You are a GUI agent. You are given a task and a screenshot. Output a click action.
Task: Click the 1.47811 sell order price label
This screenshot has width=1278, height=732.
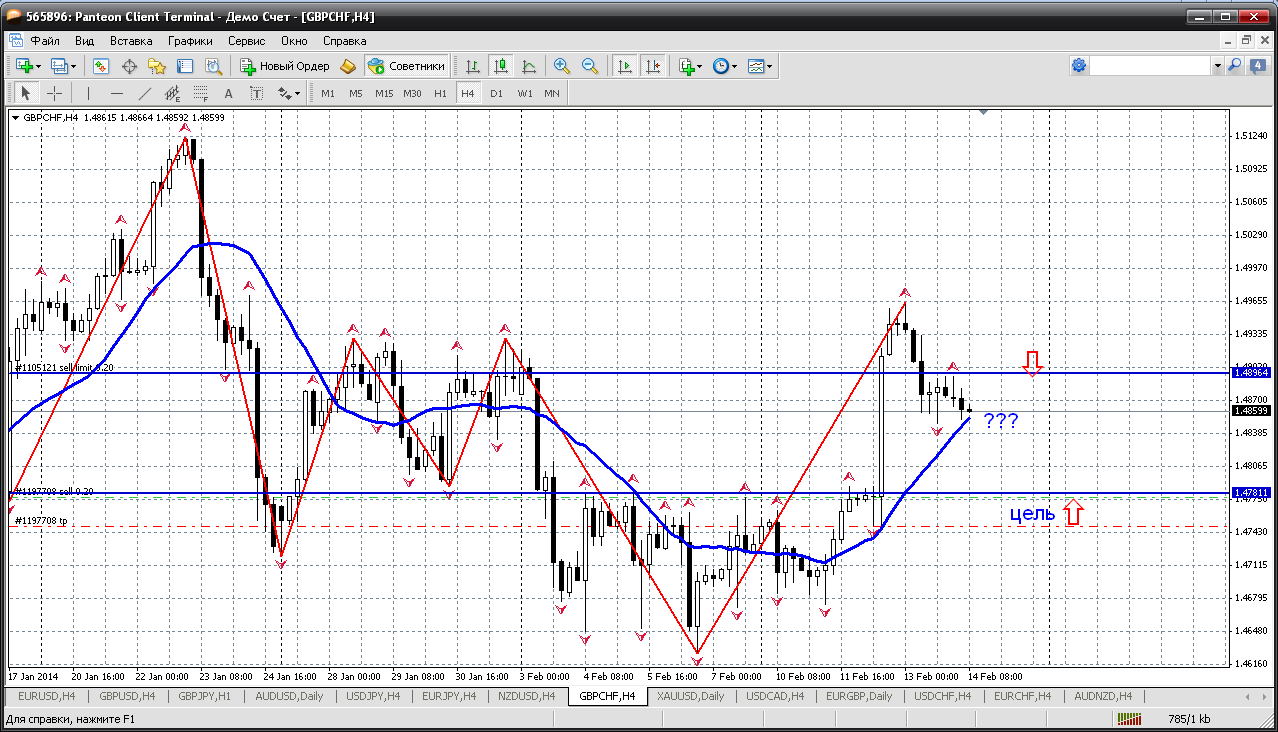[1252, 493]
